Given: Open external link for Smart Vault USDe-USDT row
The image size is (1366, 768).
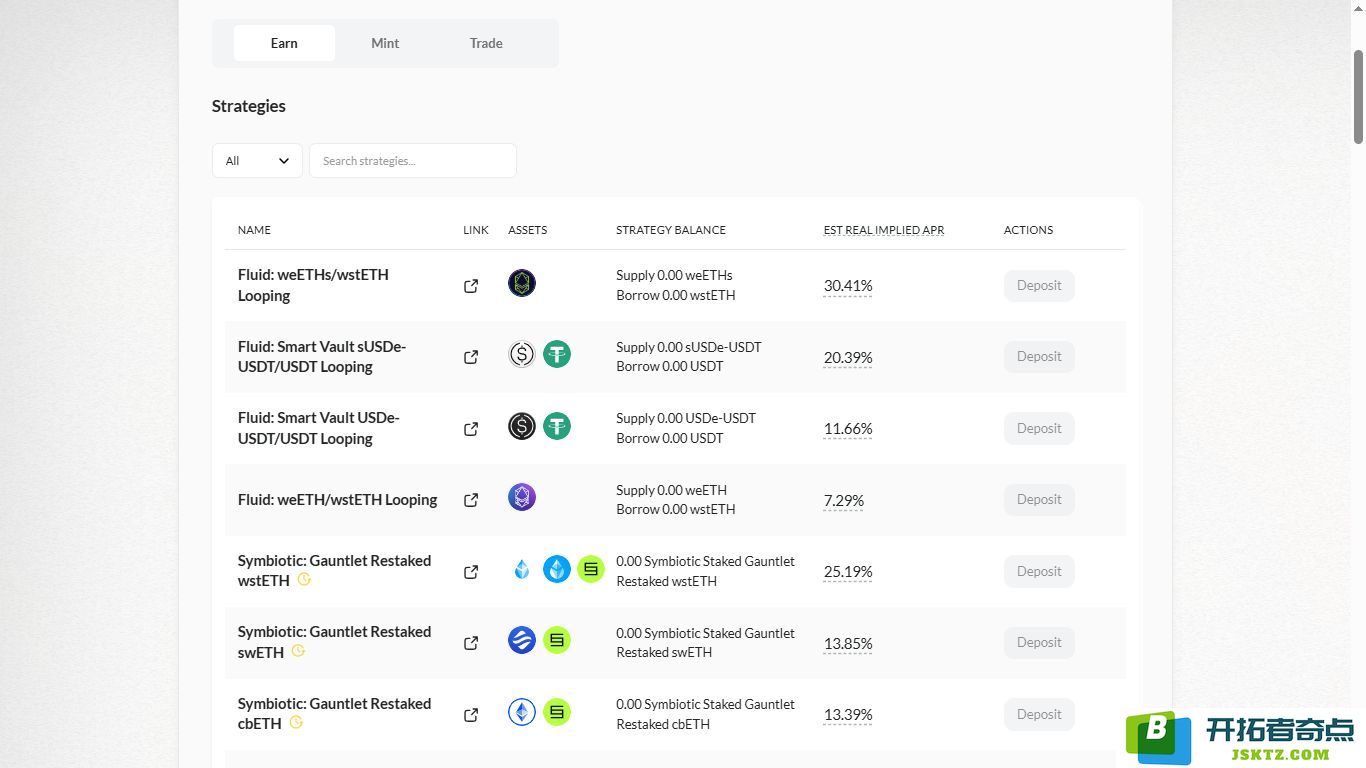Looking at the screenshot, I should (x=471, y=429).
